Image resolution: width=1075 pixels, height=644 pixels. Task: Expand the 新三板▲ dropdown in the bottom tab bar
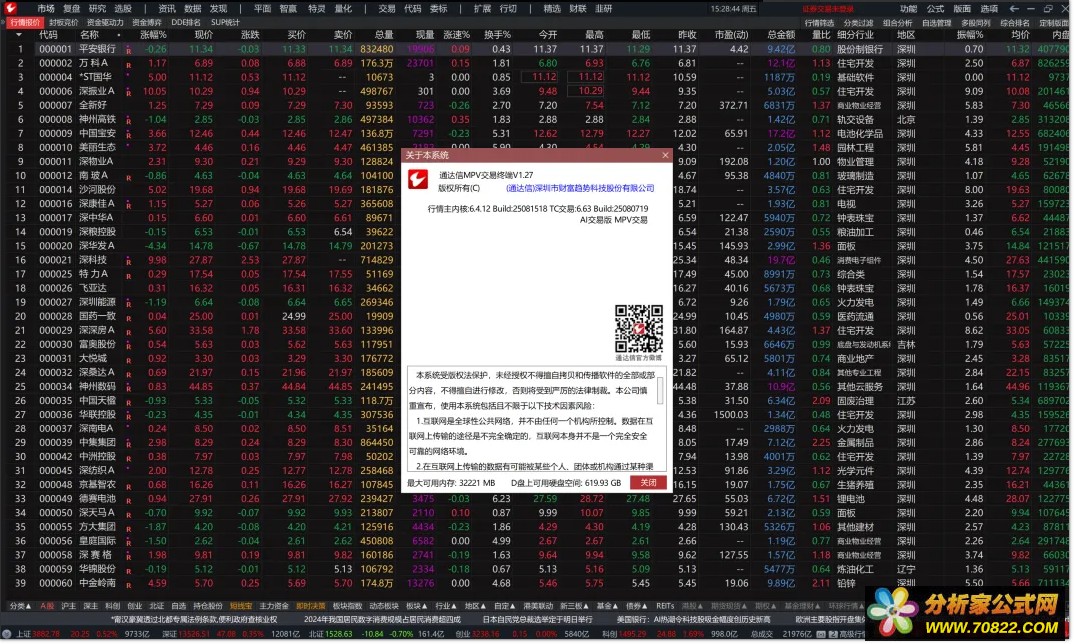point(574,606)
